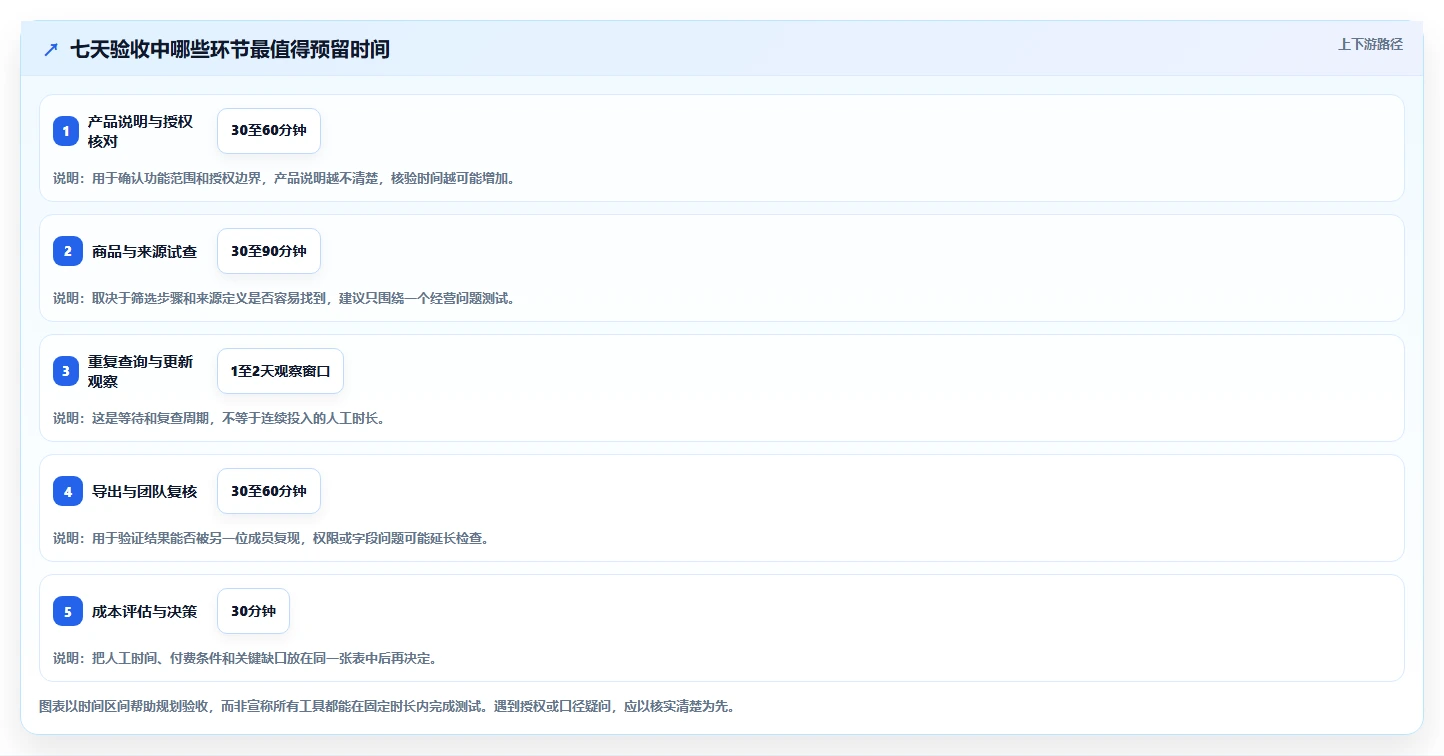This screenshot has height=756, width=1444.
Task: Click the footer note 图表以时间区间帮助规划验收
Action: [x=387, y=706]
